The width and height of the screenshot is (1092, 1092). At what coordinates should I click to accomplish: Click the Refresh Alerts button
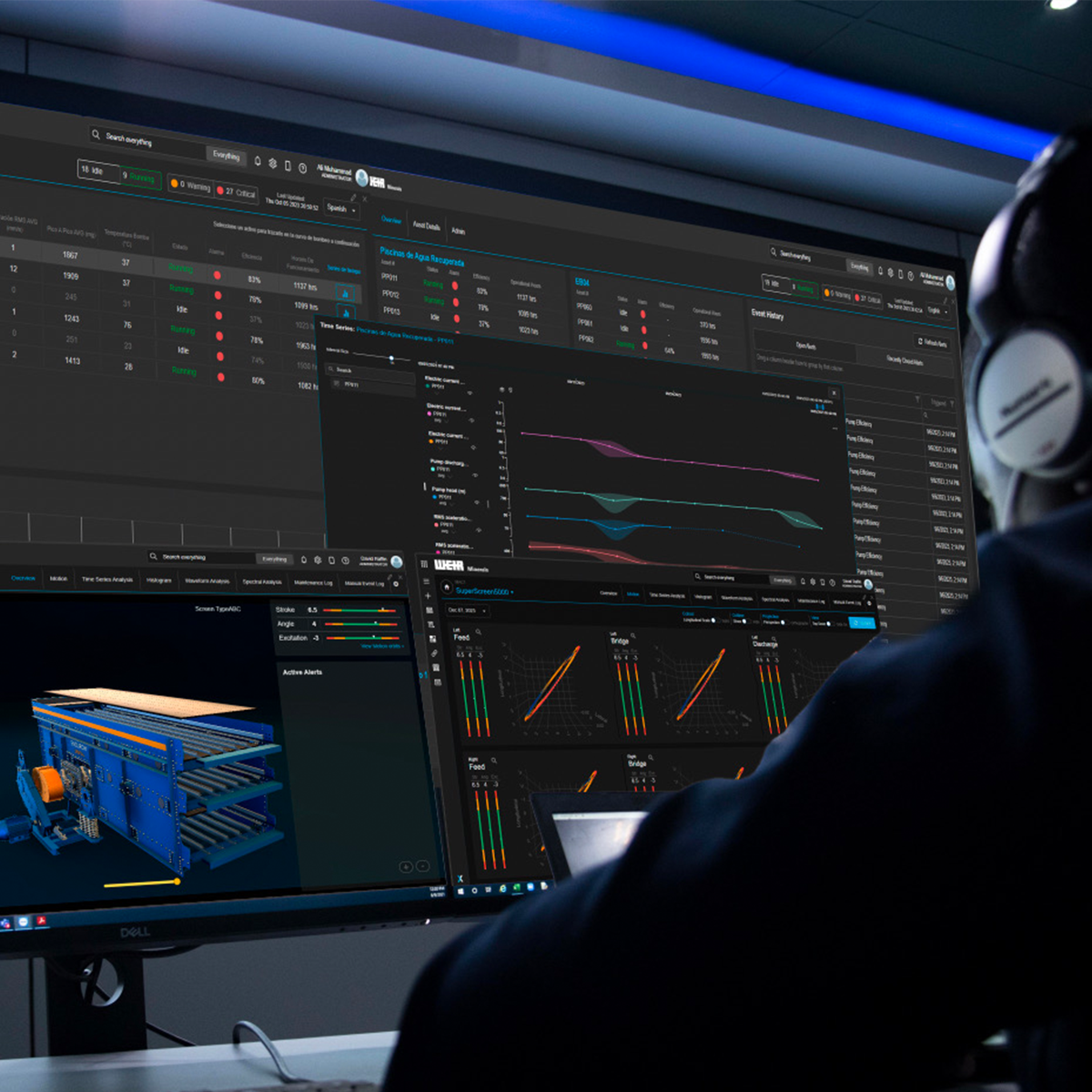930,341
